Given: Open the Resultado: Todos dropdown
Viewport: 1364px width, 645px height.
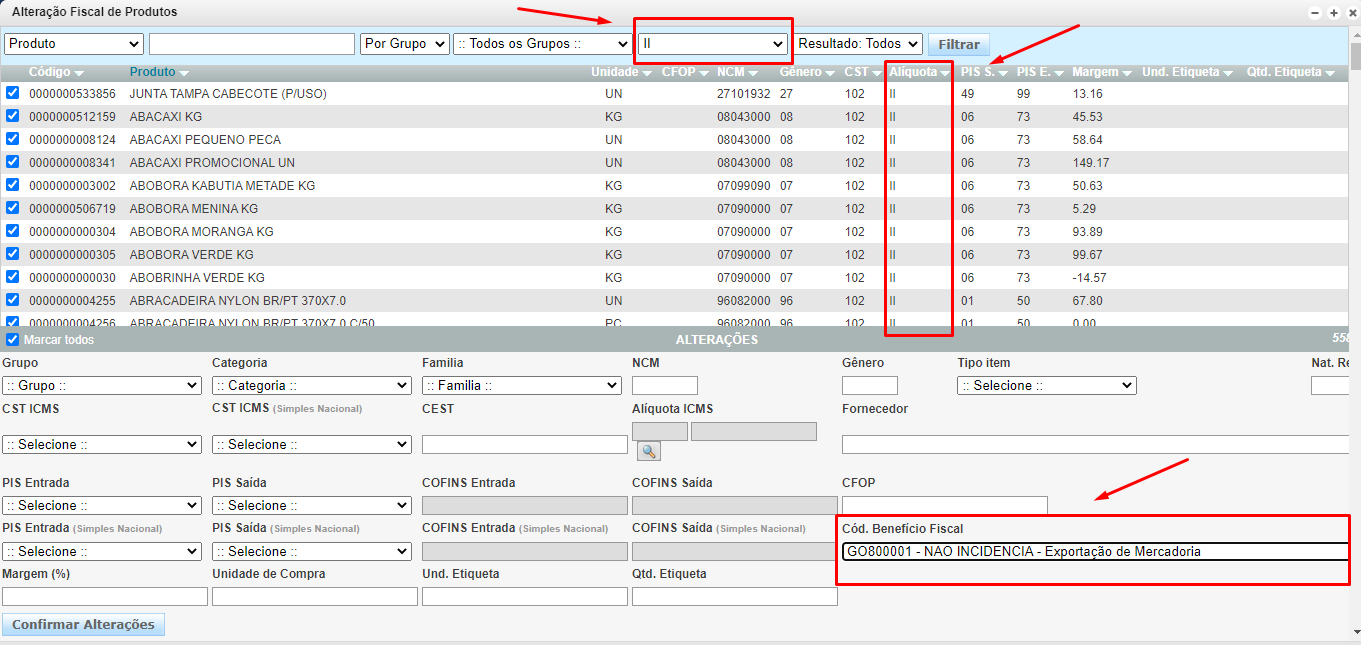Looking at the screenshot, I should pos(858,44).
